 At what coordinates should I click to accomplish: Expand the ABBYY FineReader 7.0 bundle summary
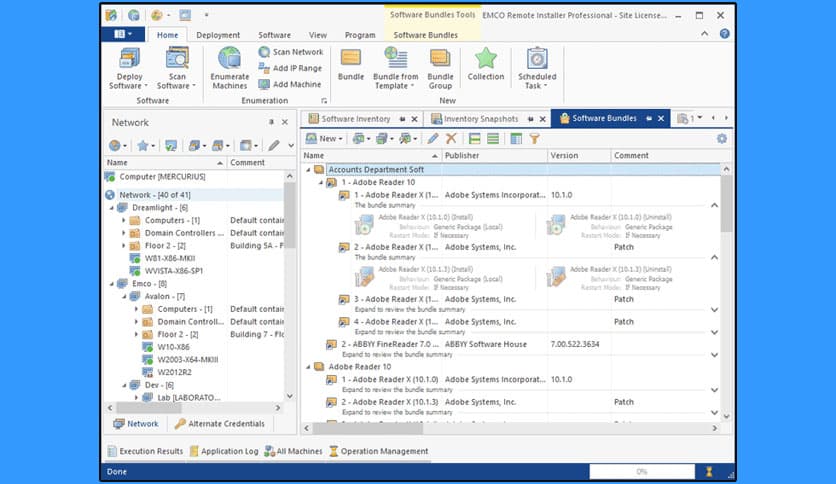tap(714, 355)
